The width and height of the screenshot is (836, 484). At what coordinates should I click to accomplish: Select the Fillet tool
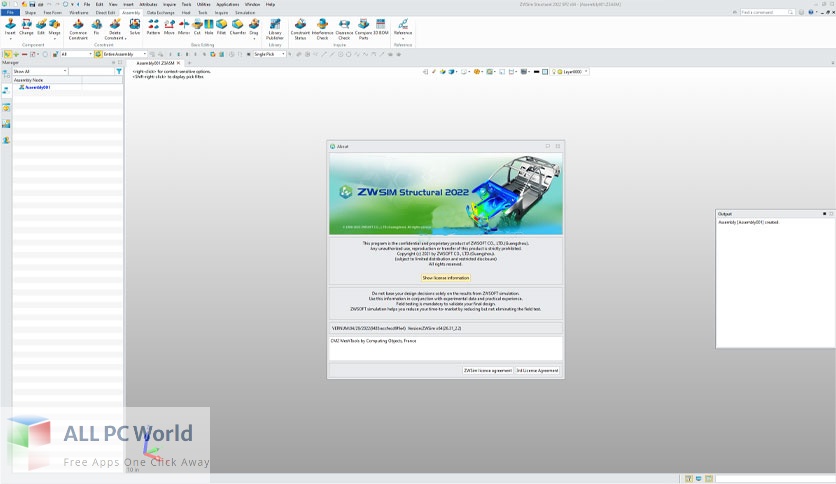[x=221, y=27]
